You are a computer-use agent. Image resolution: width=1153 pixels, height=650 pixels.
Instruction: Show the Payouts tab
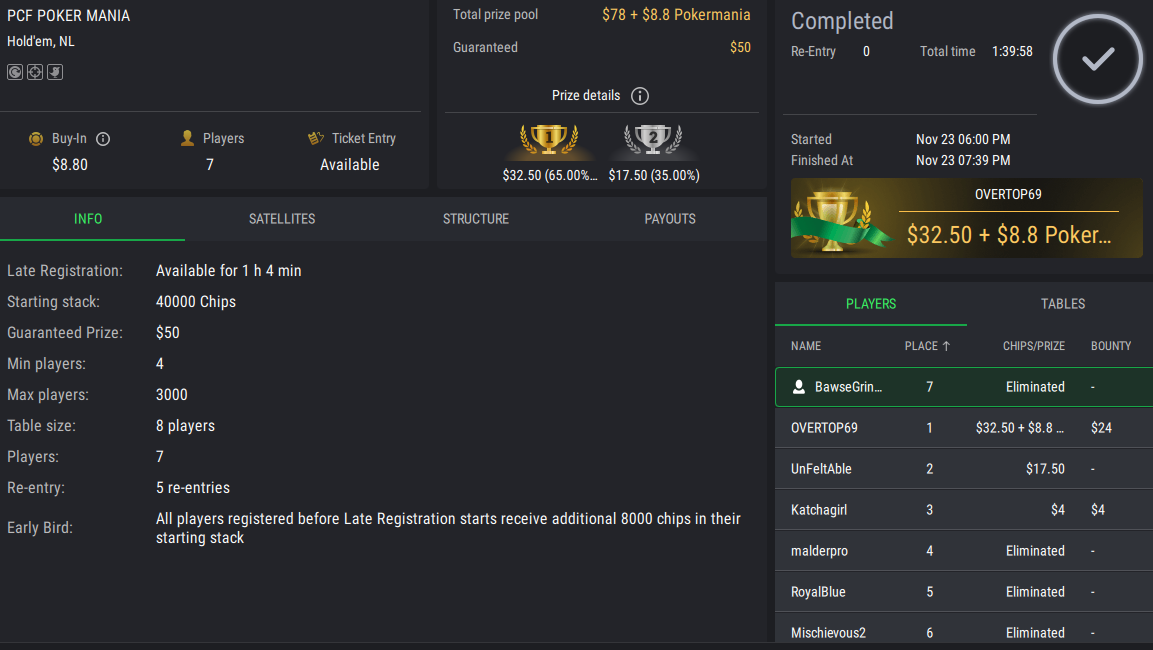point(670,219)
